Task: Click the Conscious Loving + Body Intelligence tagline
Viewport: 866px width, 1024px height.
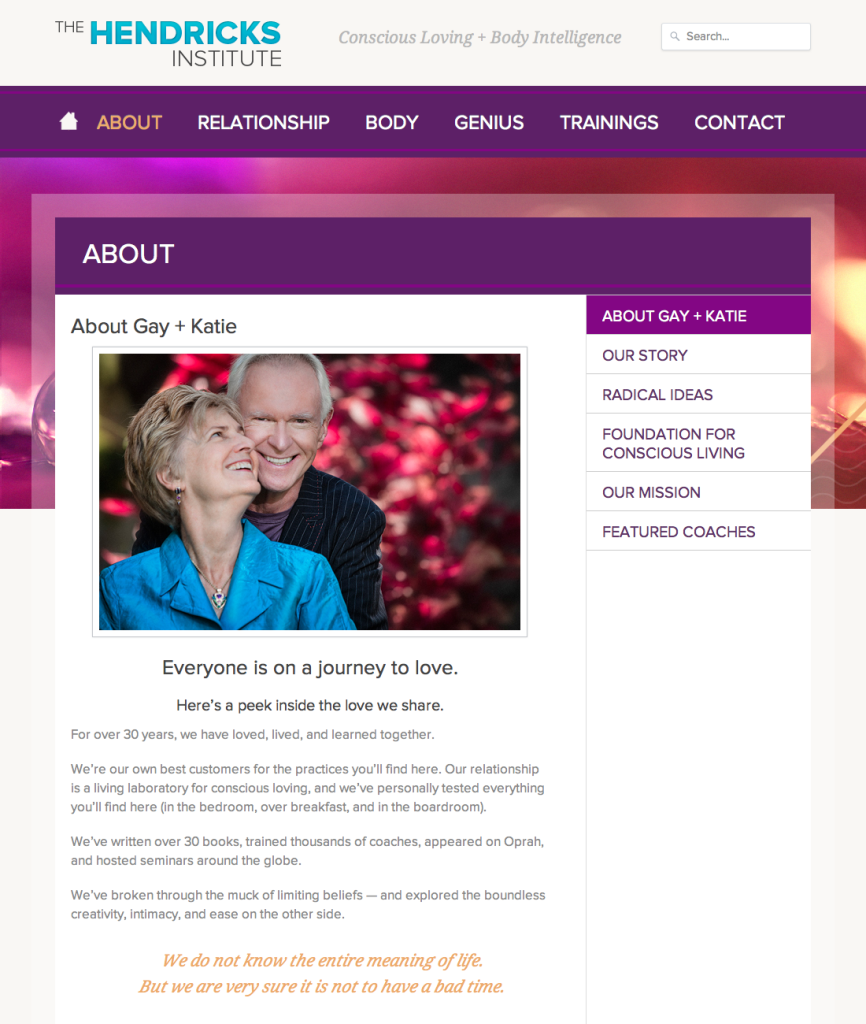Action: point(479,37)
